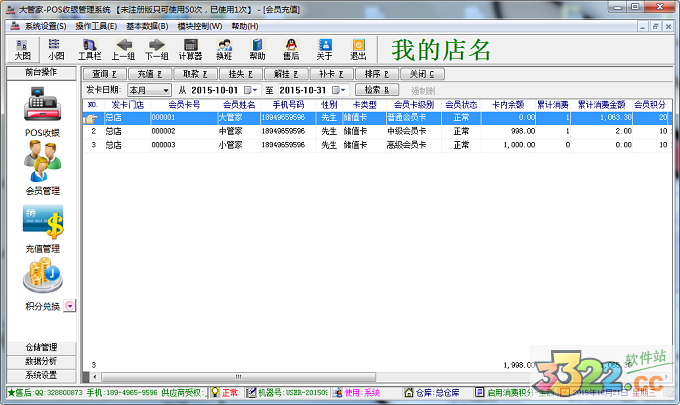680x405 pixels.
Task: Click the 充值 recharge button
Action: tap(149, 74)
